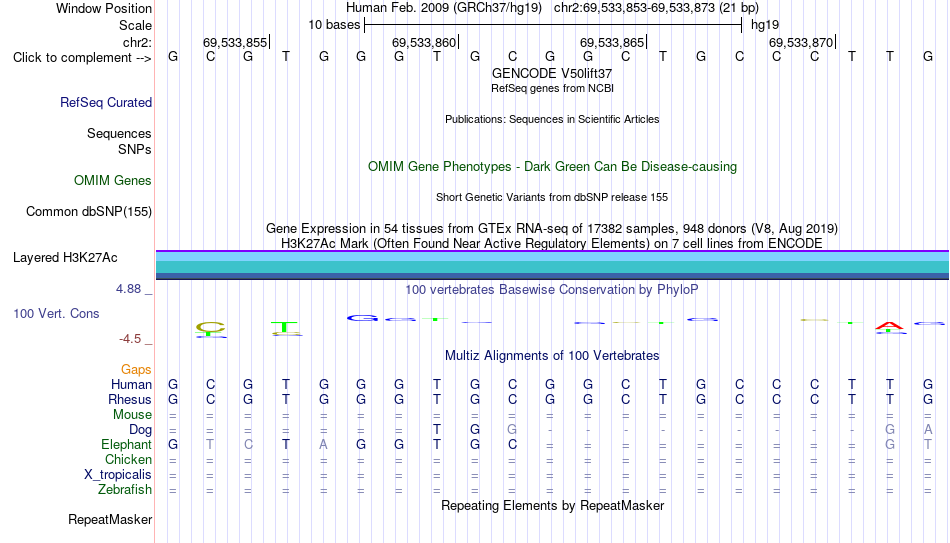Select the Rhesus alignment row label
The width and height of the screenshot is (950, 543).
tap(130, 400)
